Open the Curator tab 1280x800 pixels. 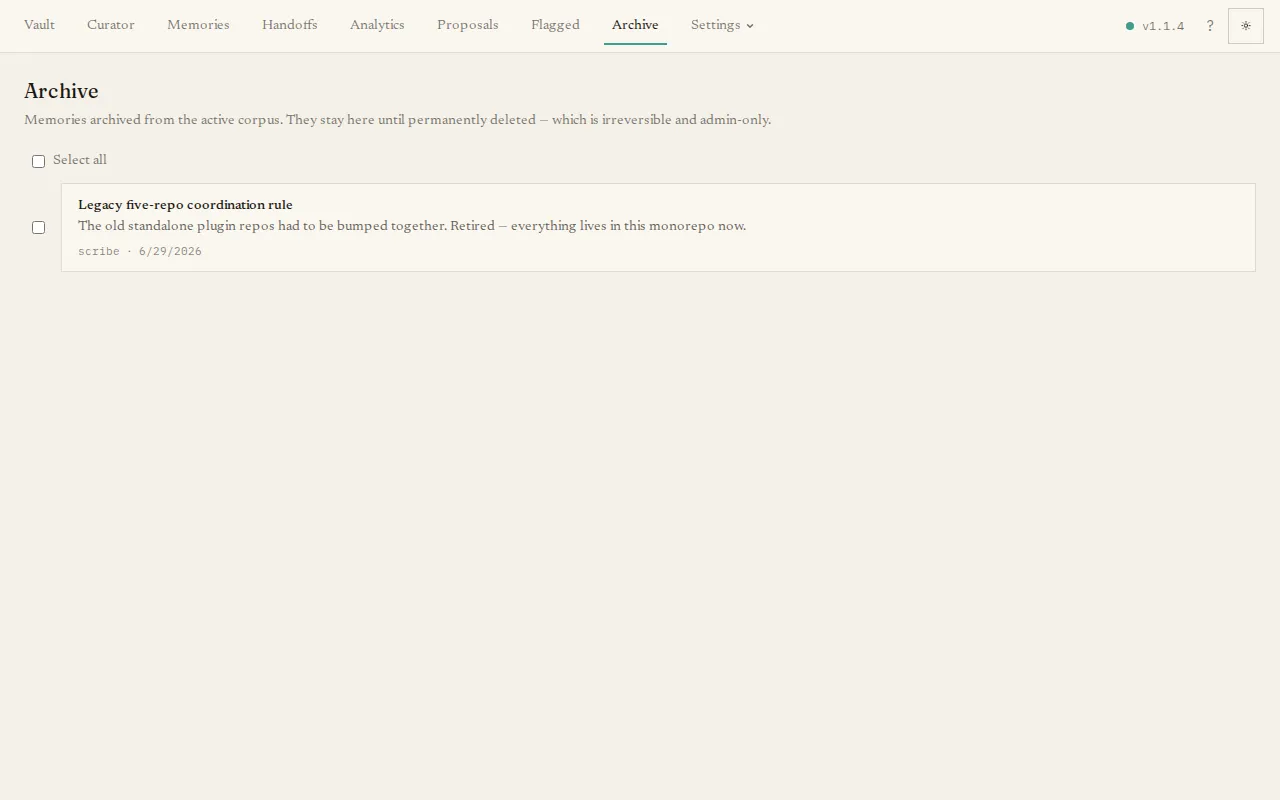tap(111, 25)
